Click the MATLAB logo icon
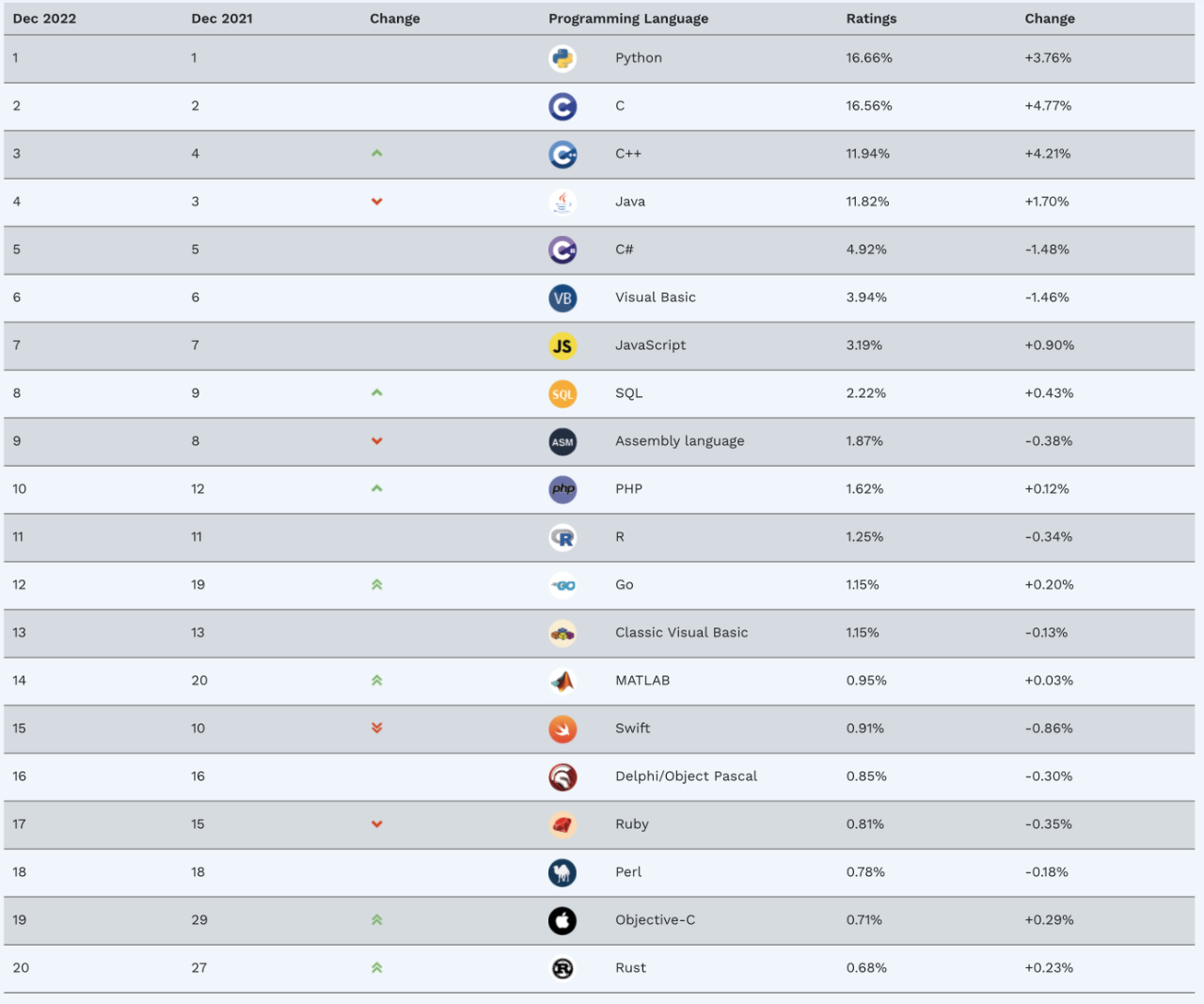Screen dimensions: 1204x1004 click(x=562, y=681)
